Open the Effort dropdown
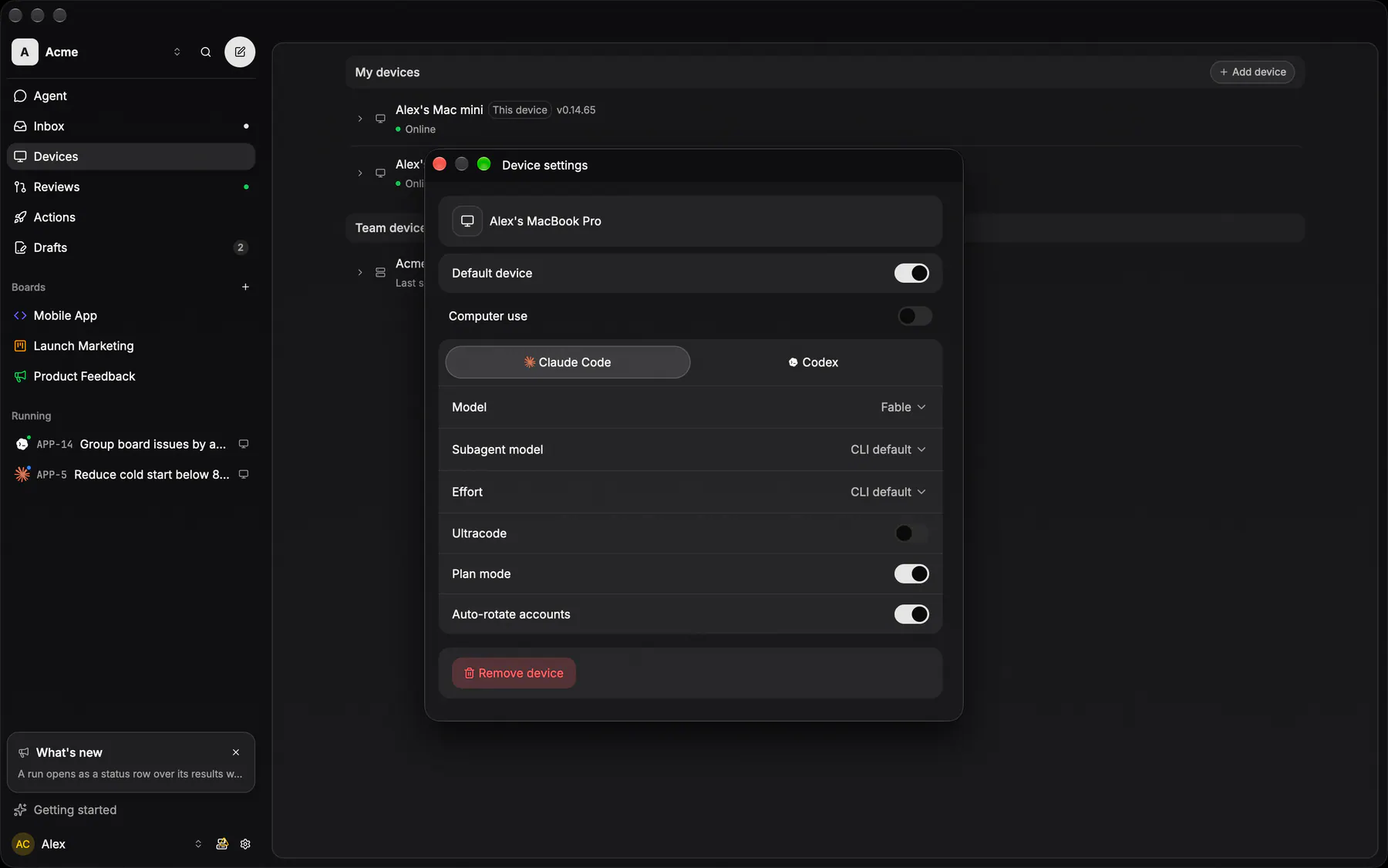1388x868 pixels. [888, 492]
